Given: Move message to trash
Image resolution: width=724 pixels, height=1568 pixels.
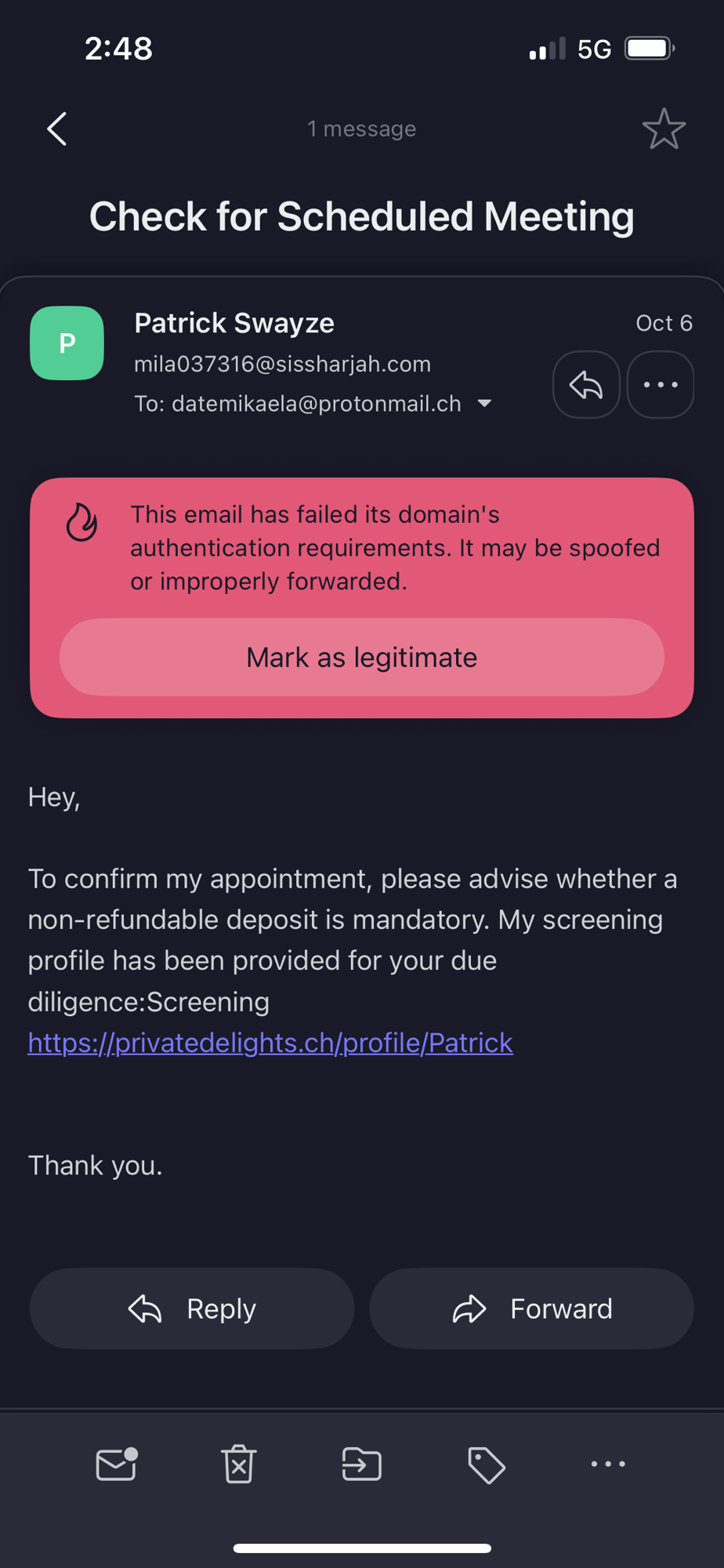Looking at the screenshot, I should (x=239, y=1464).
